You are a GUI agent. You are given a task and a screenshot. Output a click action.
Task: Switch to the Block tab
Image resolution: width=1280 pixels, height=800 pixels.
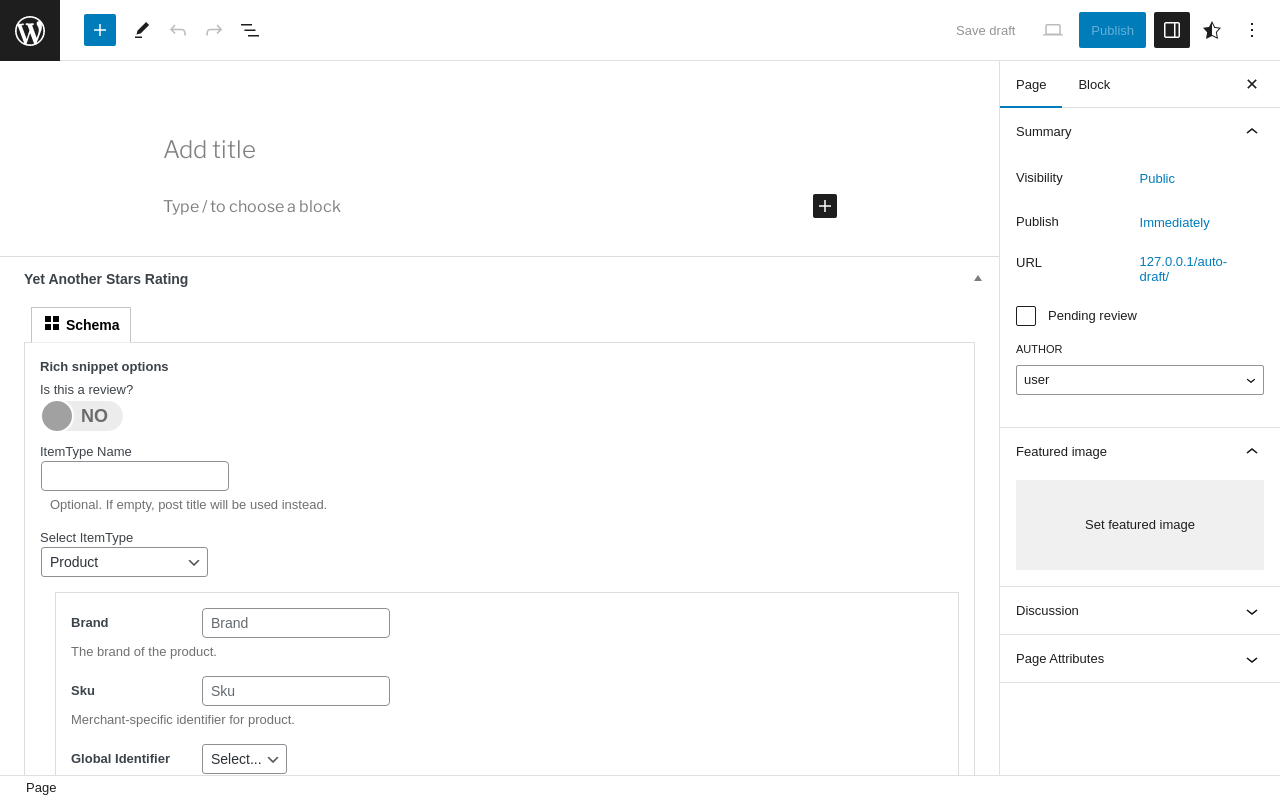[1094, 84]
